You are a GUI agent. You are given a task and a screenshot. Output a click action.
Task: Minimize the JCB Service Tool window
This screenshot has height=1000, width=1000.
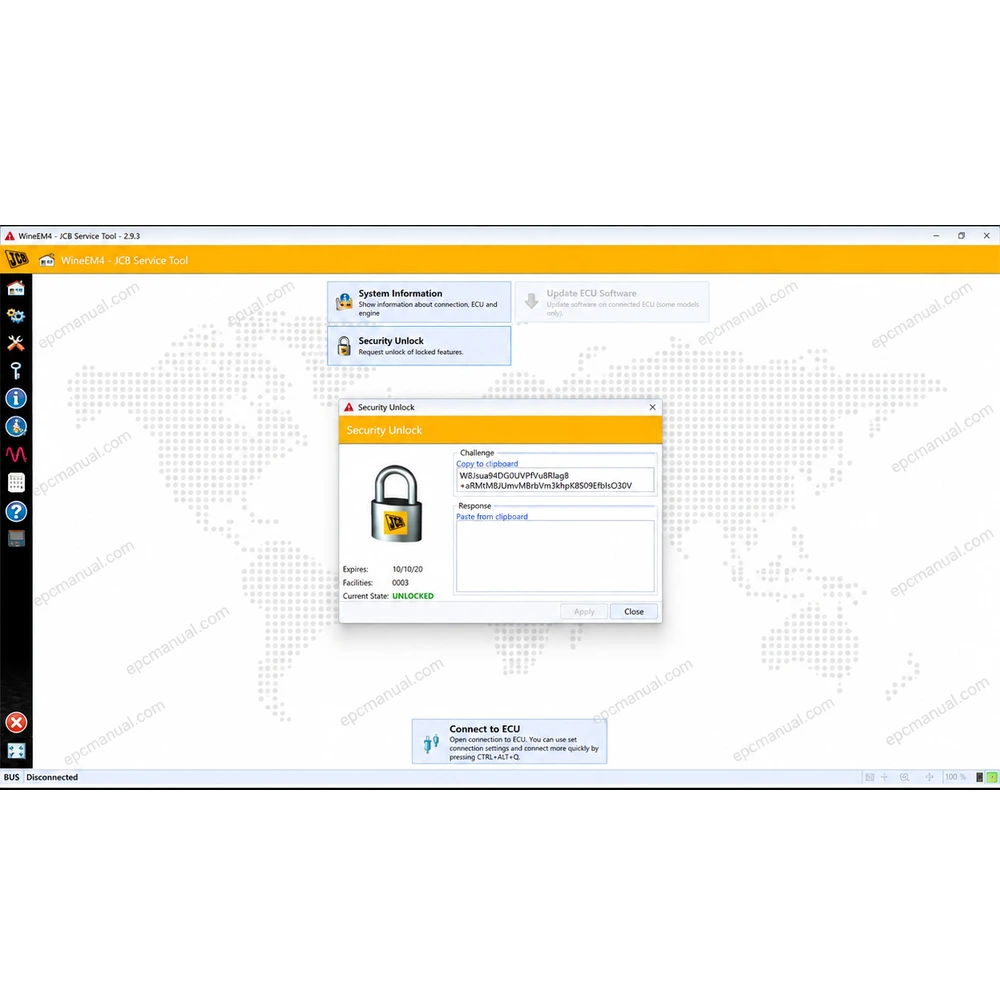936,235
